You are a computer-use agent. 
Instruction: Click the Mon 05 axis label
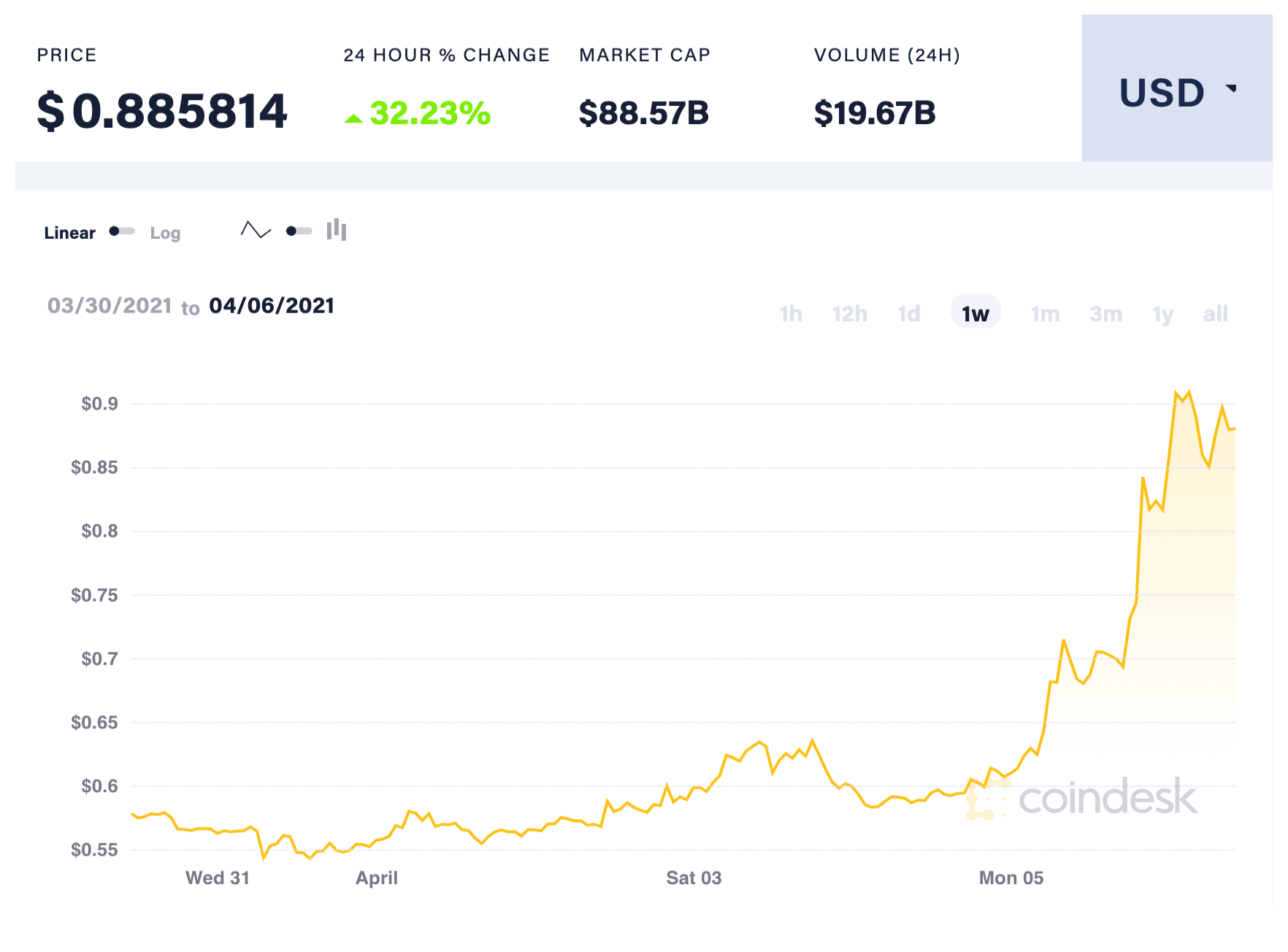point(1011,878)
